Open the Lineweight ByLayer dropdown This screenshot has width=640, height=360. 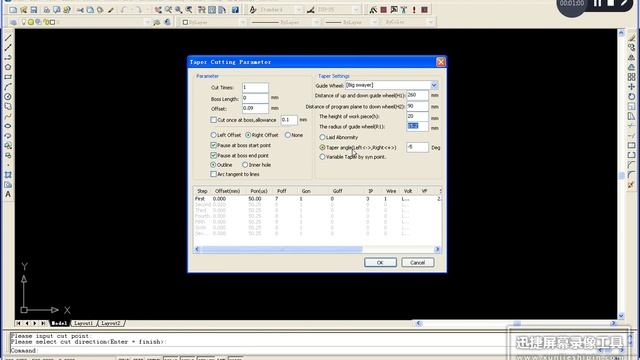tap(375, 22)
